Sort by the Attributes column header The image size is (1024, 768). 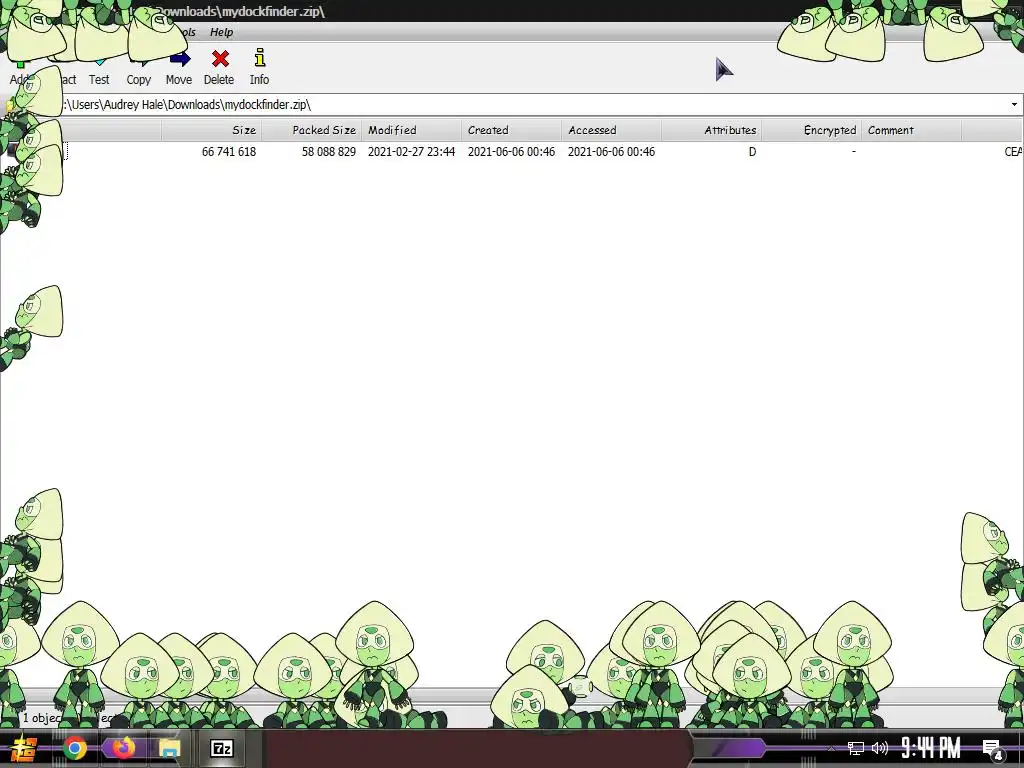click(x=712, y=130)
